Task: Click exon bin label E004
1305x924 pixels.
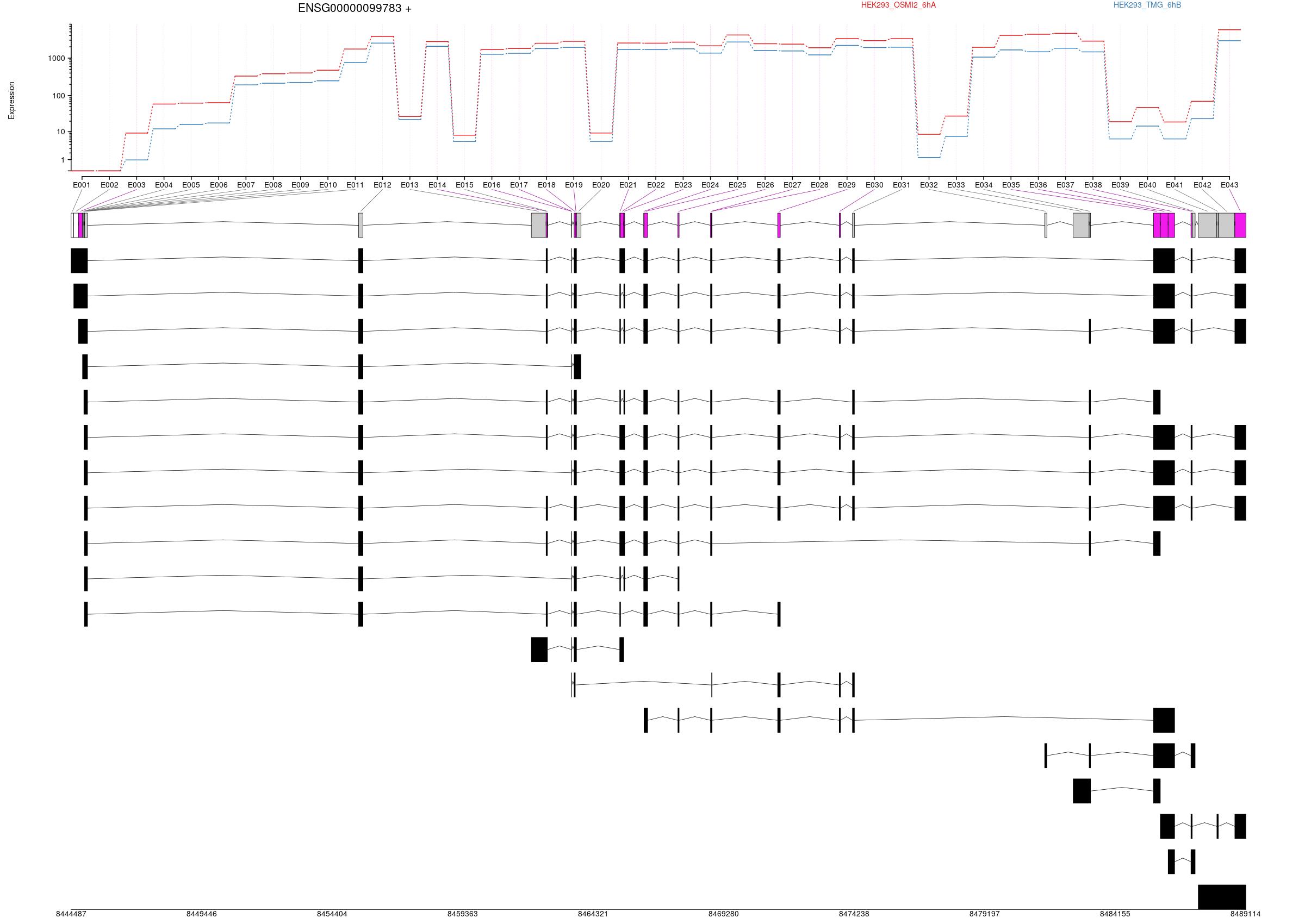Action: click(x=163, y=185)
